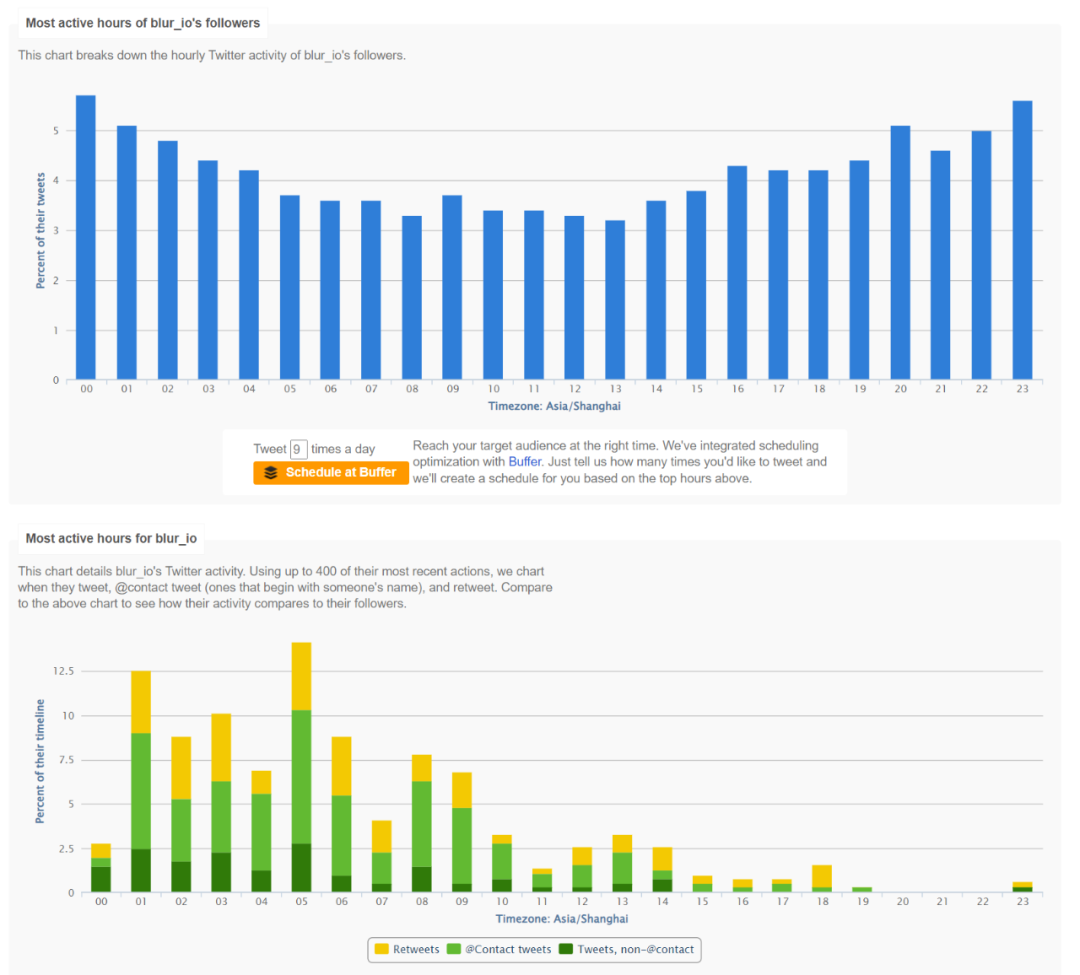This screenshot has width=1080, height=975.
Task: Click the 'Most active hours for blur_io' heading
Action: [x=111, y=538]
